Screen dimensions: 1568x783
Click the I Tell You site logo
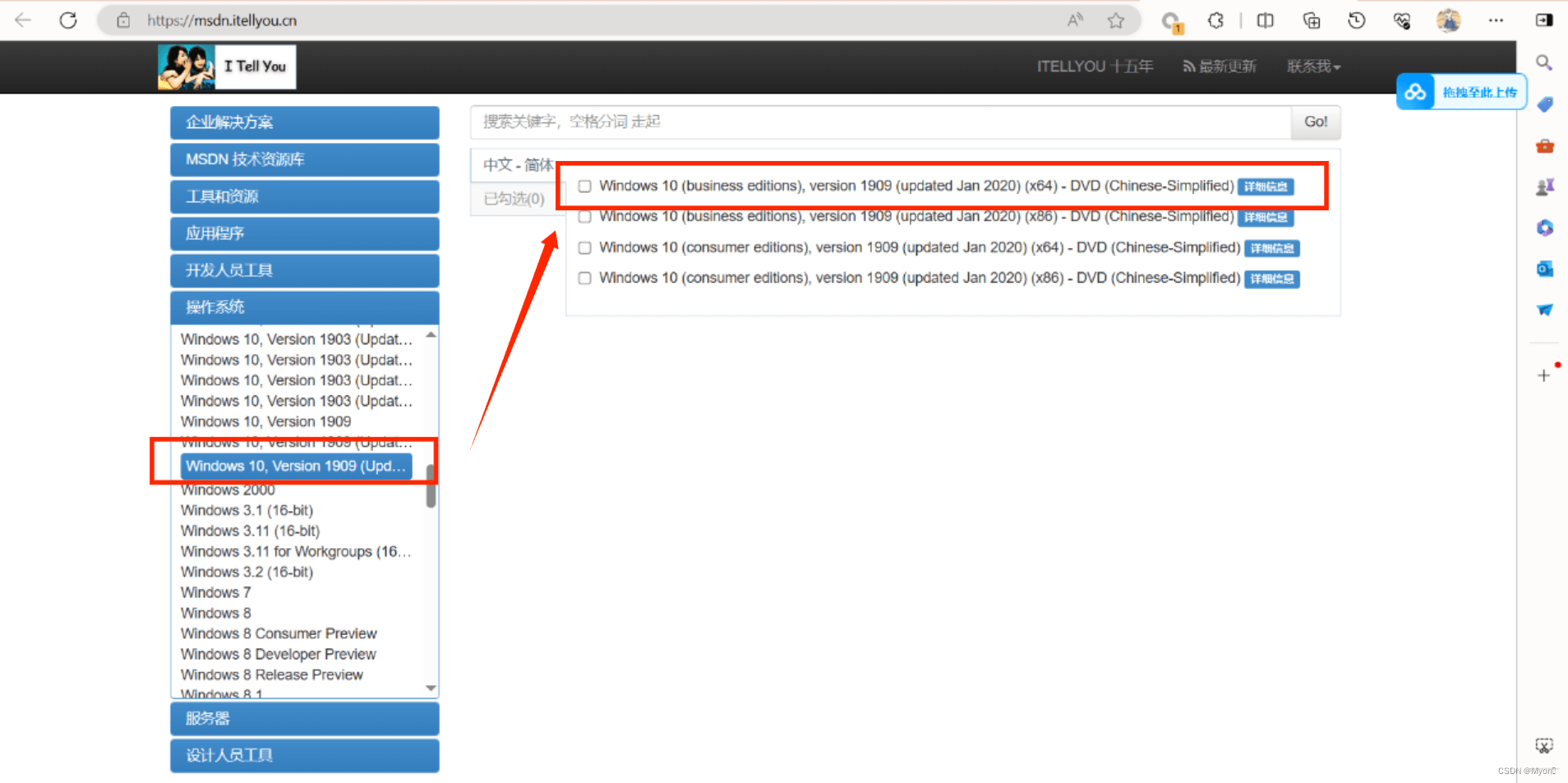point(227,67)
